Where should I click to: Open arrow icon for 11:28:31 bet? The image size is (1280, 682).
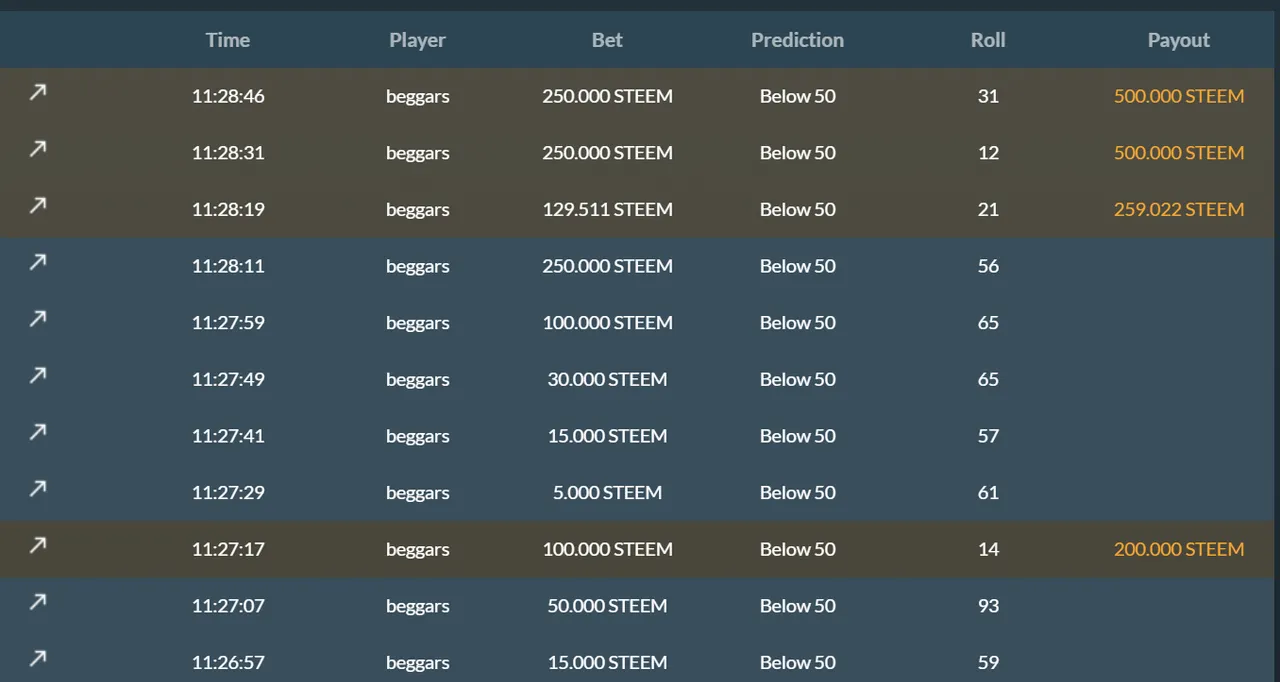pyautogui.click(x=37, y=149)
